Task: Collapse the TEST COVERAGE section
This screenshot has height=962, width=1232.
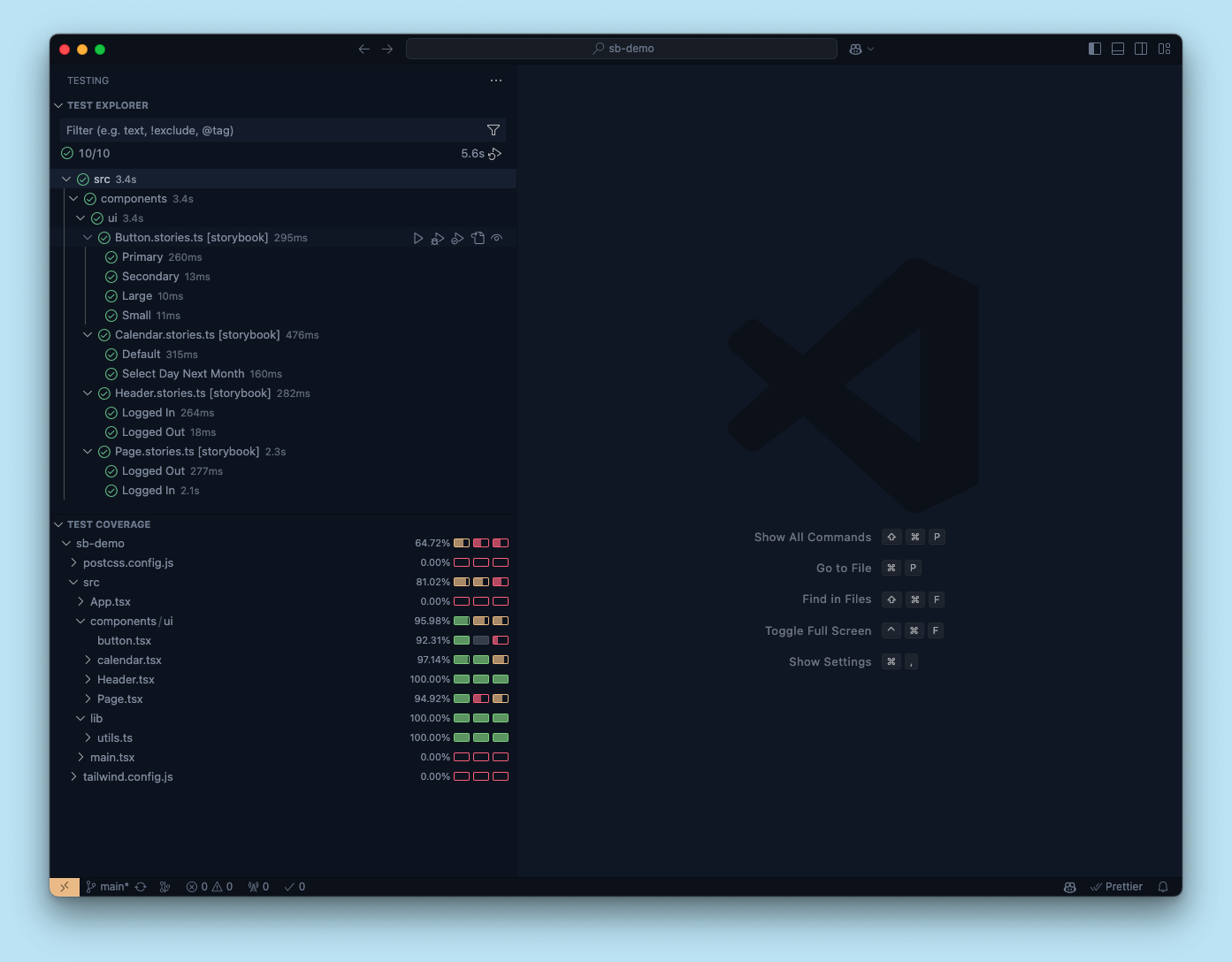Action: pos(58,523)
